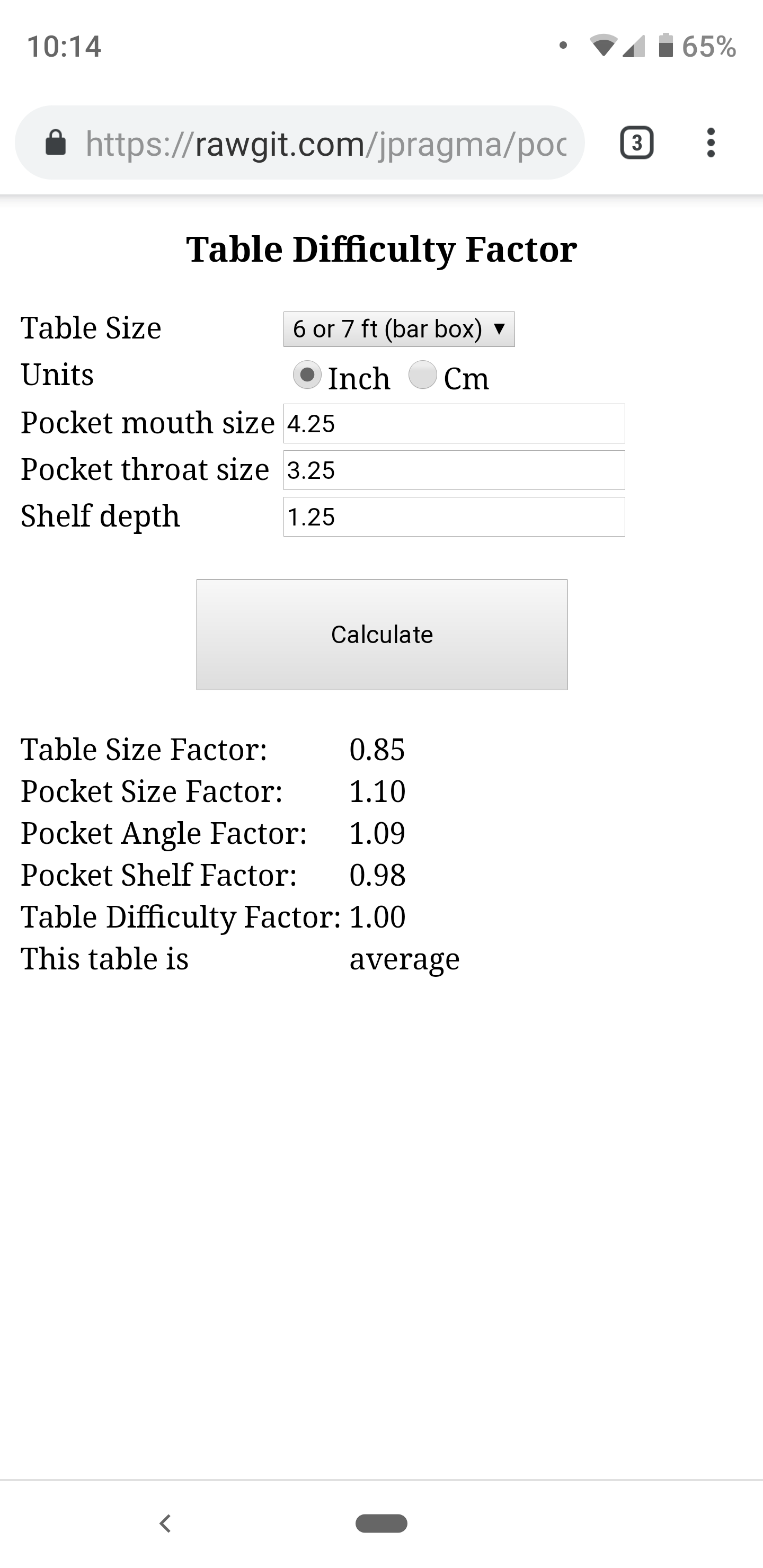Open the tab switcher showing 3 tabs
The image size is (763, 1568).
pyautogui.click(x=636, y=143)
